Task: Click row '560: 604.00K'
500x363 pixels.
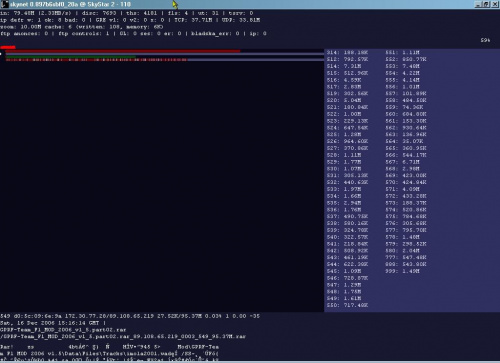Action: [406, 114]
